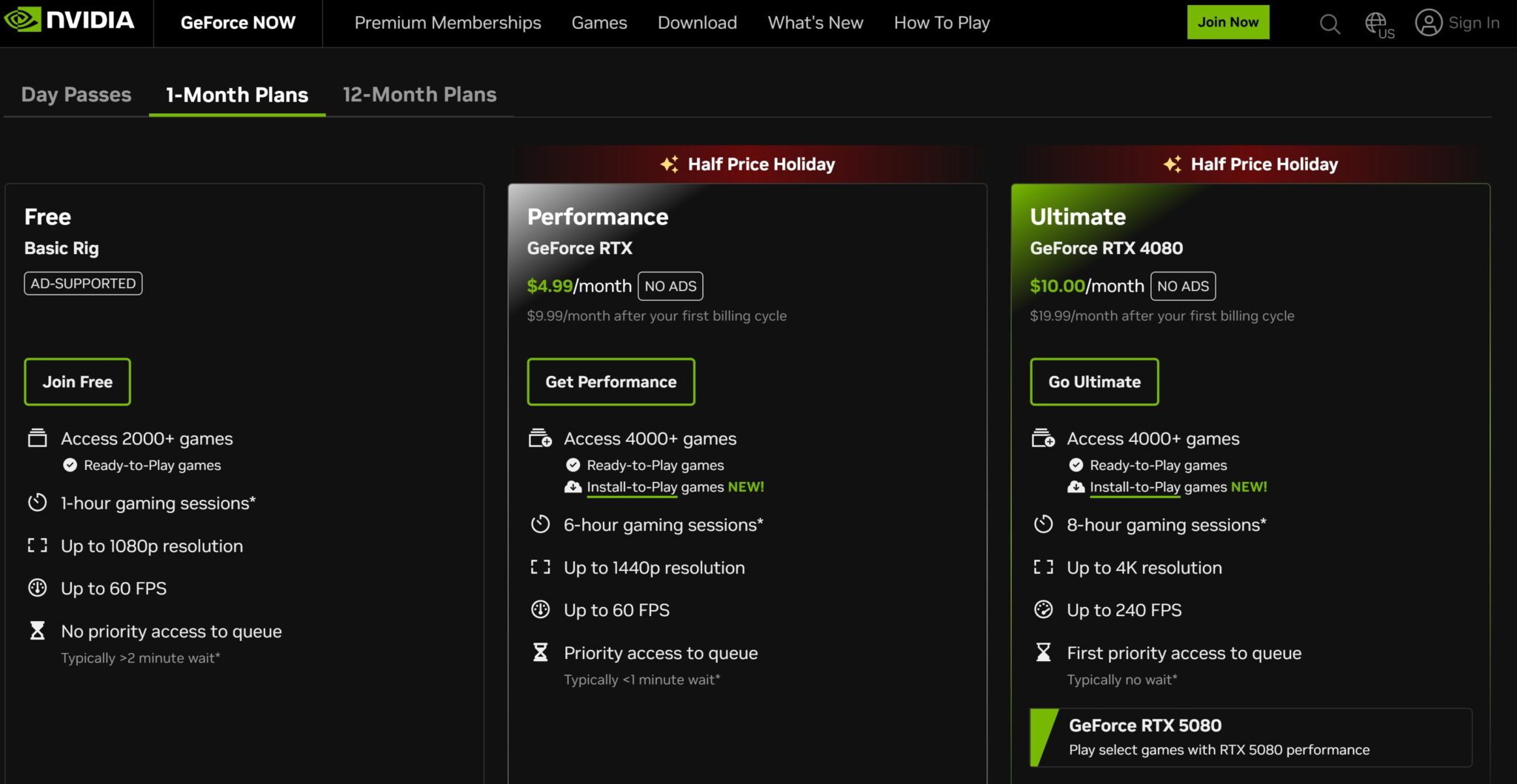Image resolution: width=1517 pixels, height=784 pixels.
Task: Click the Join Free button
Action: click(77, 381)
